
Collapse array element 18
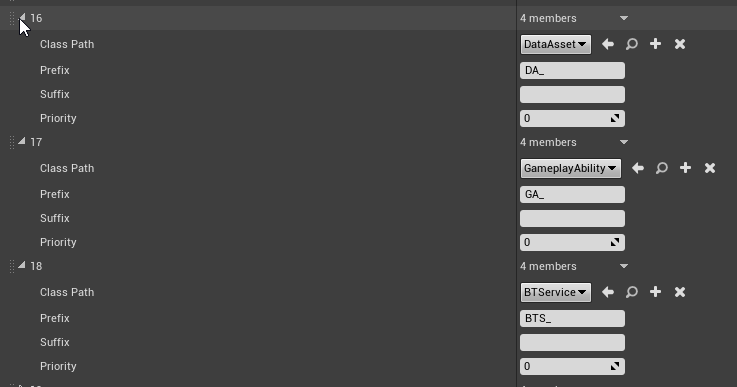coord(22,265)
